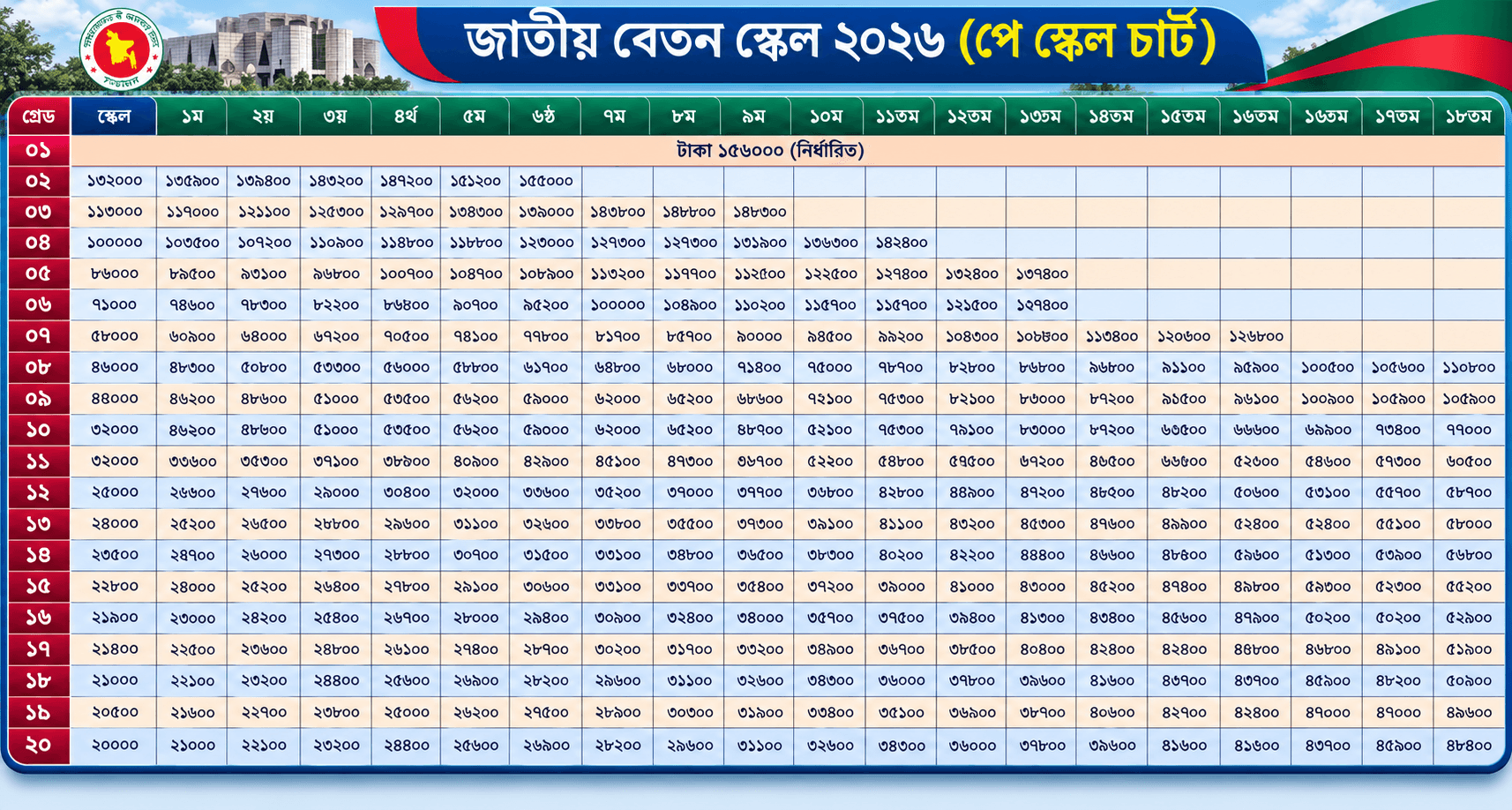The image size is (1512, 810).
Task: Click scale value '৪৪০০০' in grade 09
Action: tap(115, 399)
